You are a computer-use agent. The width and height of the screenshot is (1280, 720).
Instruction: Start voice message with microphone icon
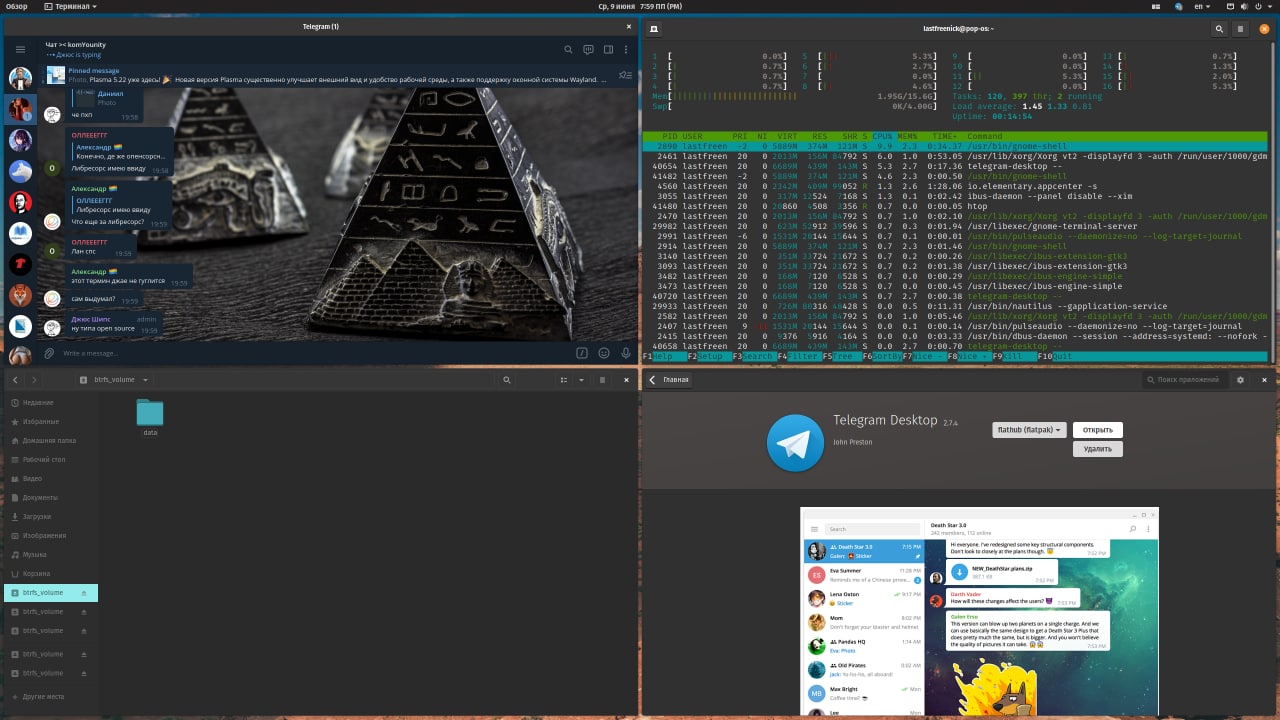point(625,353)
